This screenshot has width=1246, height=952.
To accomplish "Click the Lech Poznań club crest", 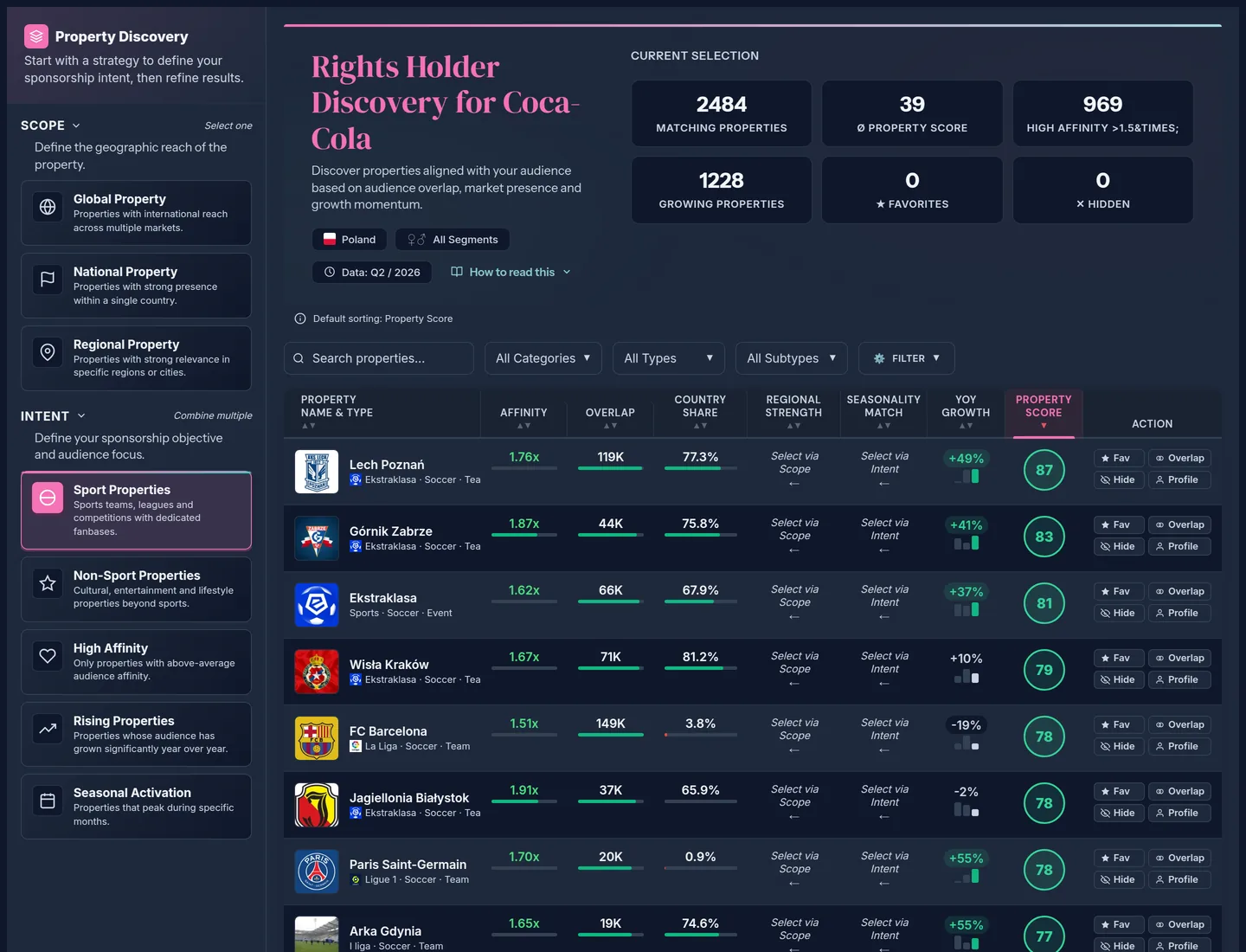I will click(x=317, y=472).
